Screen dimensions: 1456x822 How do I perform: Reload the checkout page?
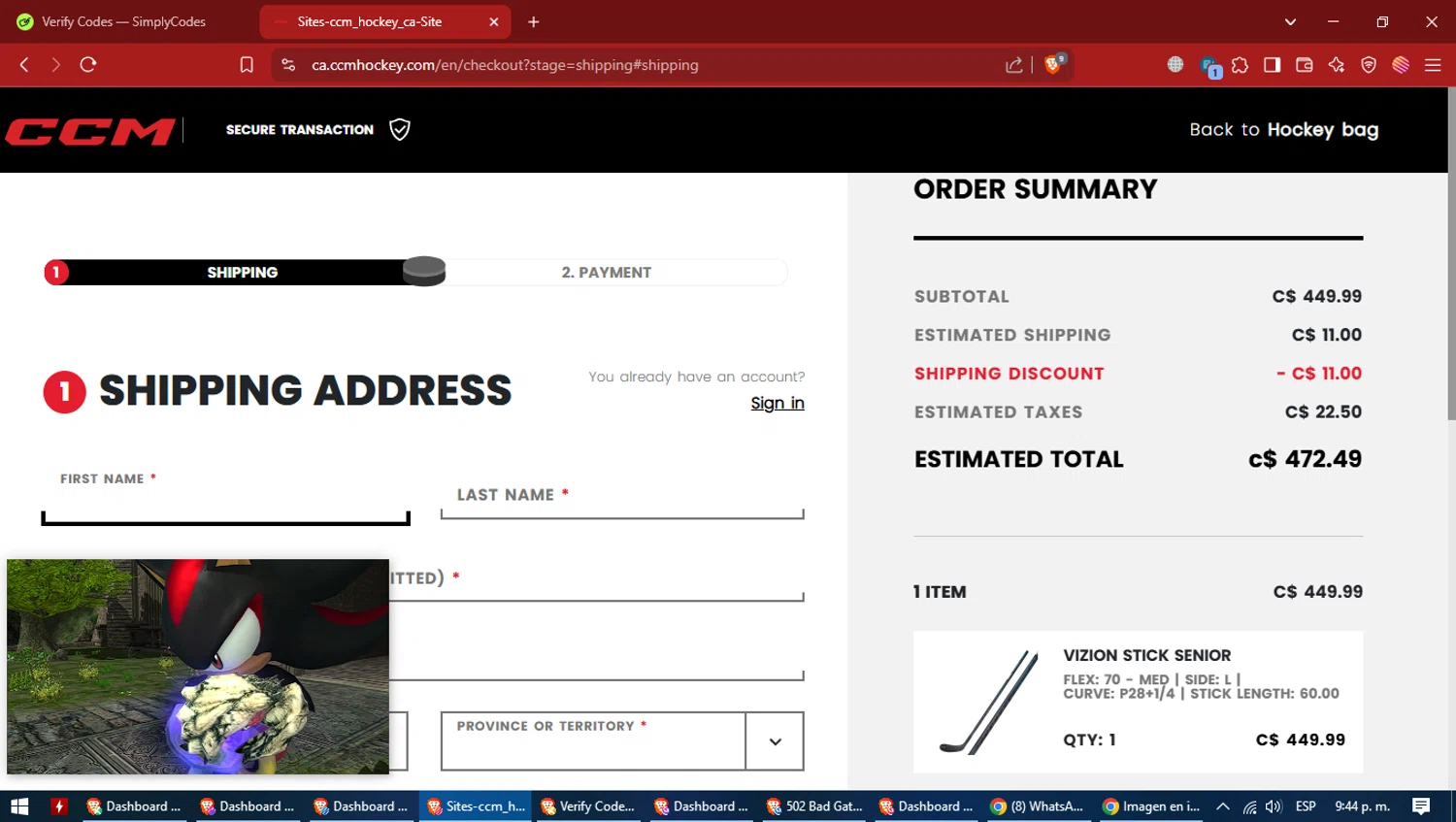tap(88, 65)
